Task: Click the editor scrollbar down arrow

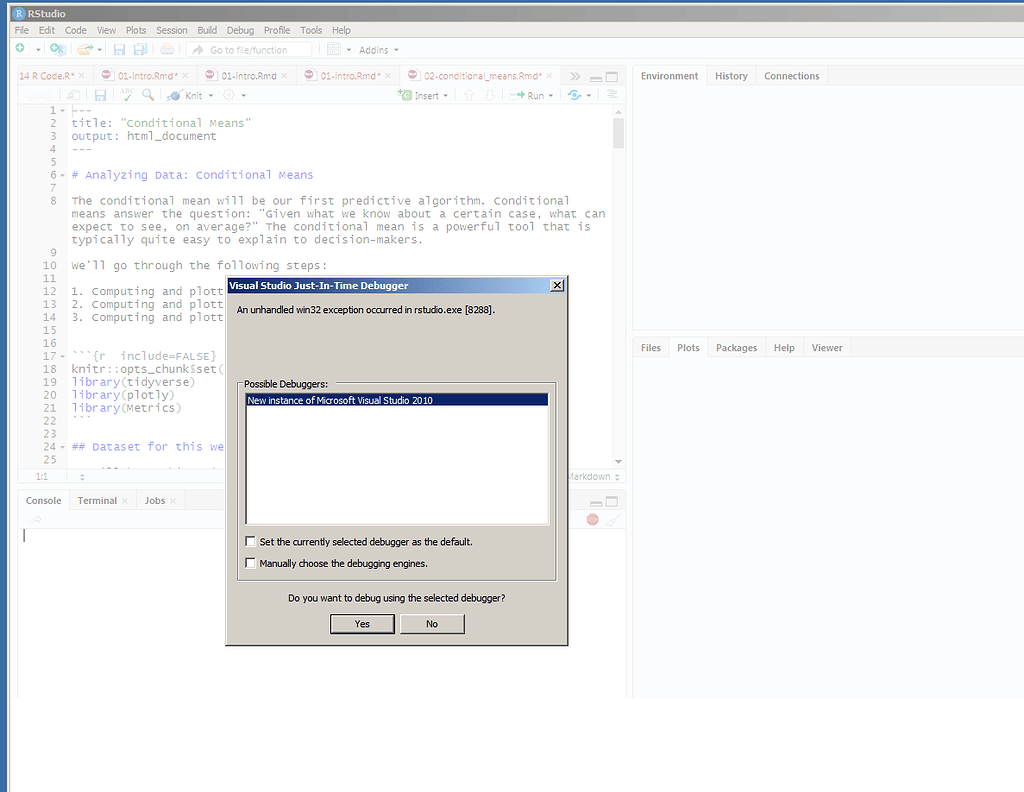Action: click(x=618, y=462)
